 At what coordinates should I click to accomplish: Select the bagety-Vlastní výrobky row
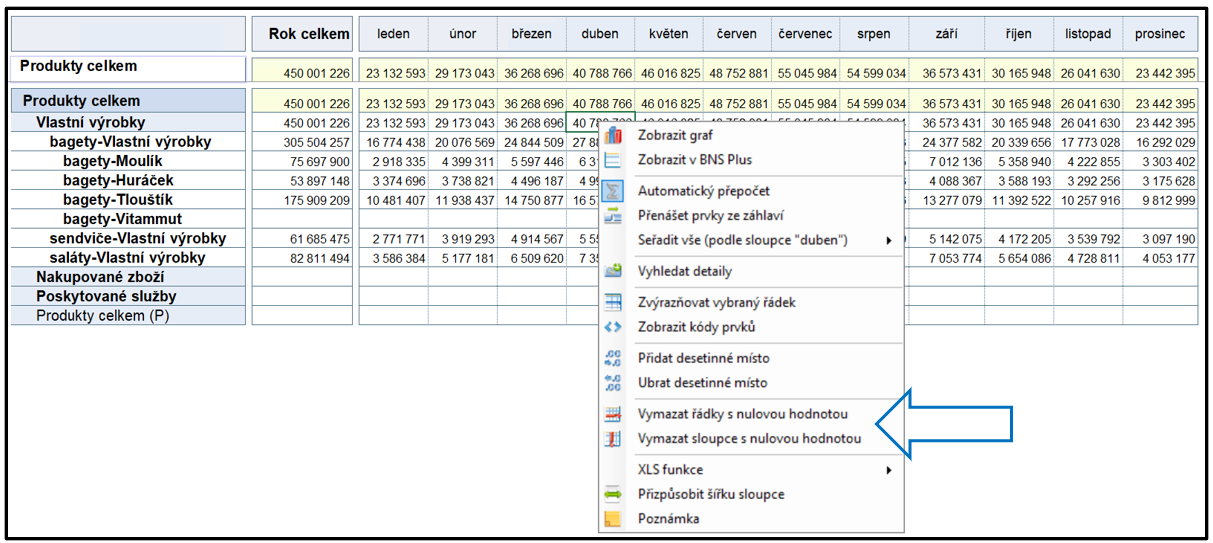click(129, 142)
